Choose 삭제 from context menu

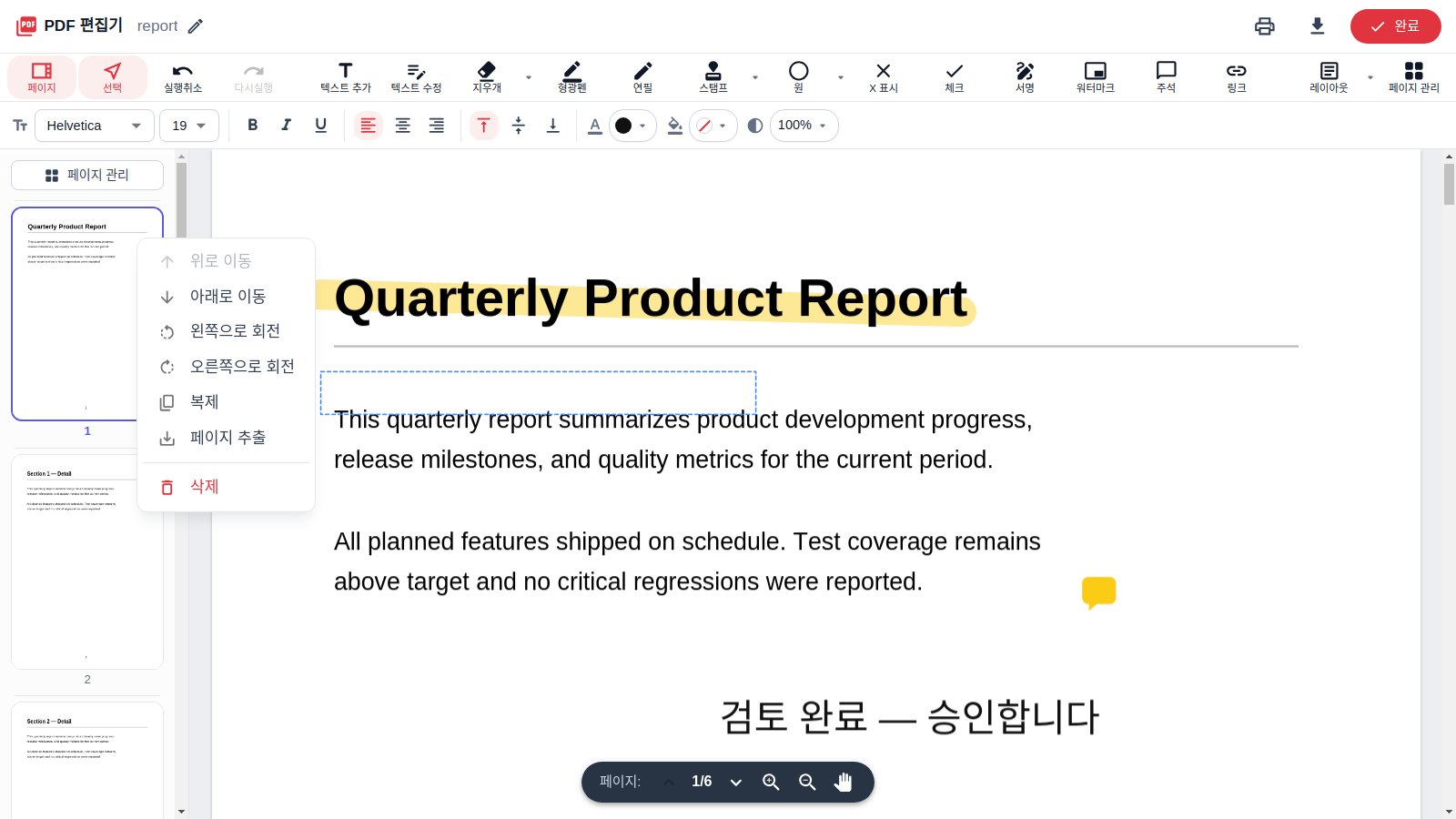226,487
